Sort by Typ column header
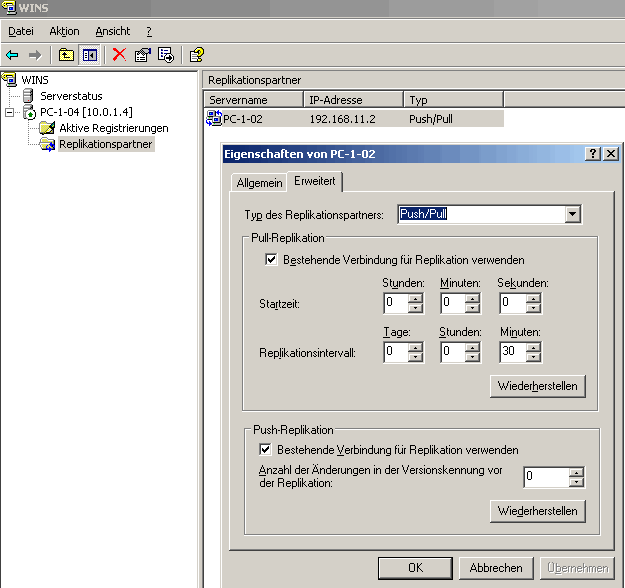 [454, 100]
